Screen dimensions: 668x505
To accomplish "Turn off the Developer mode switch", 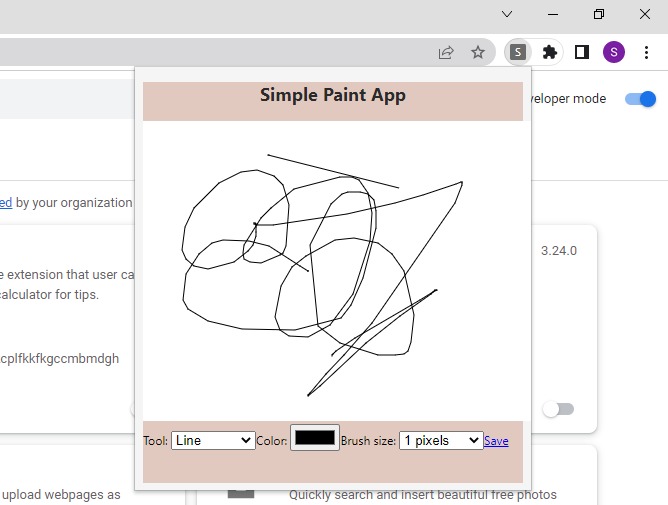I will tap(640, 99).
